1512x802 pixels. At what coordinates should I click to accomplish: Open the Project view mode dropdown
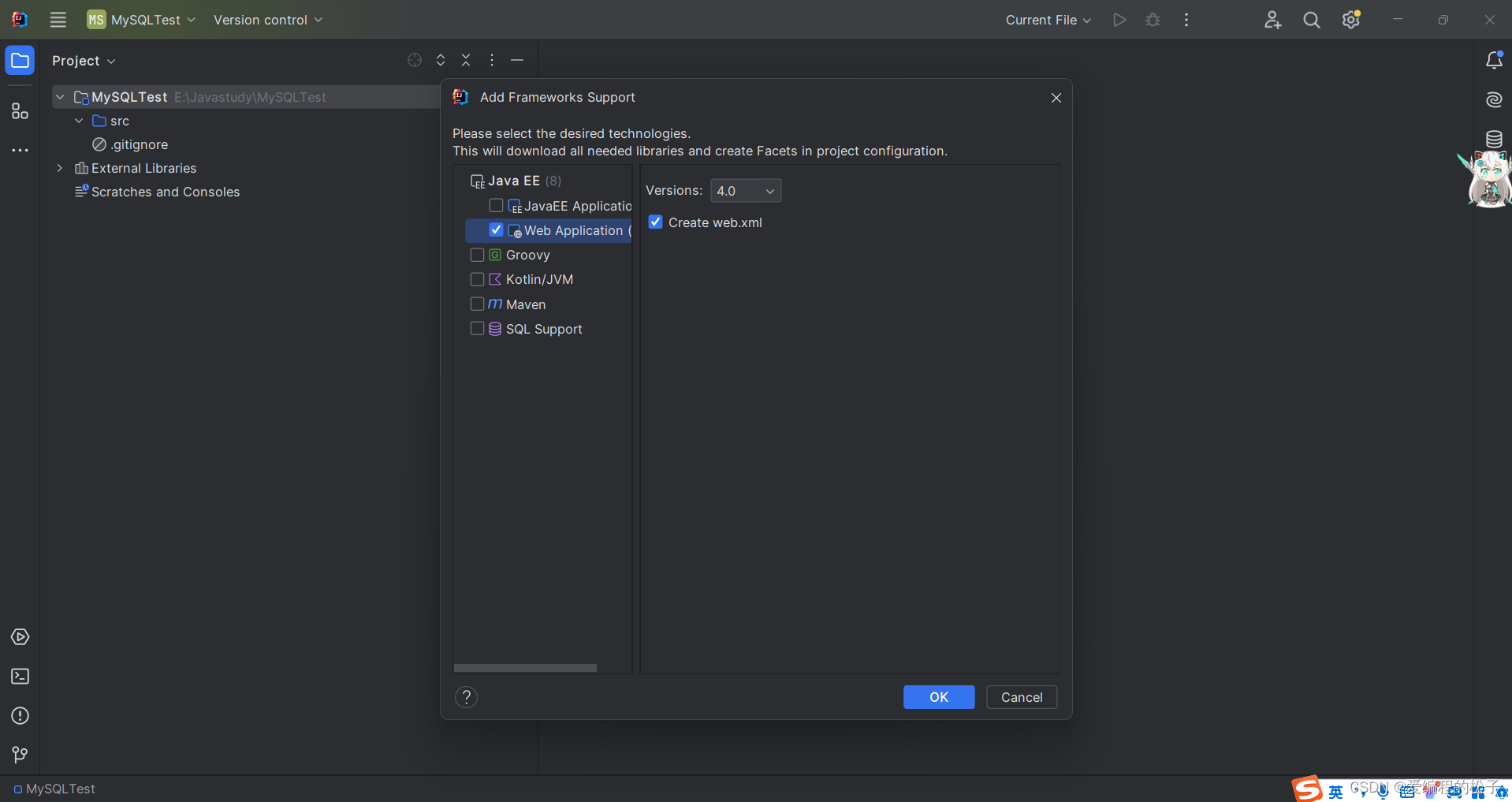pyautogui.click(x=84, y=61)
